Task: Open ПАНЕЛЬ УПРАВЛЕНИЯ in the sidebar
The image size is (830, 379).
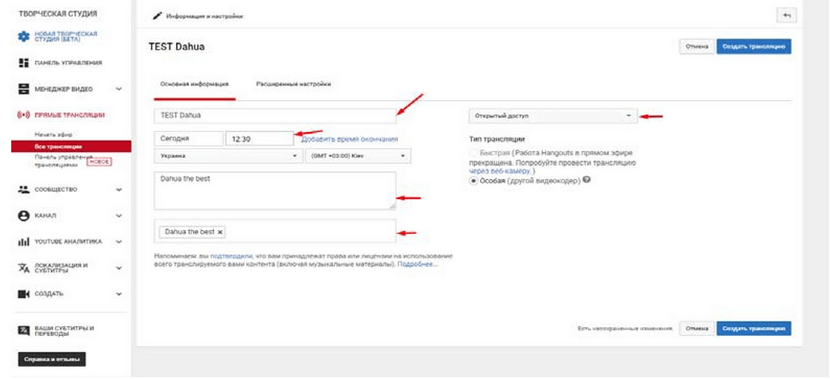Action: [68, 63]
